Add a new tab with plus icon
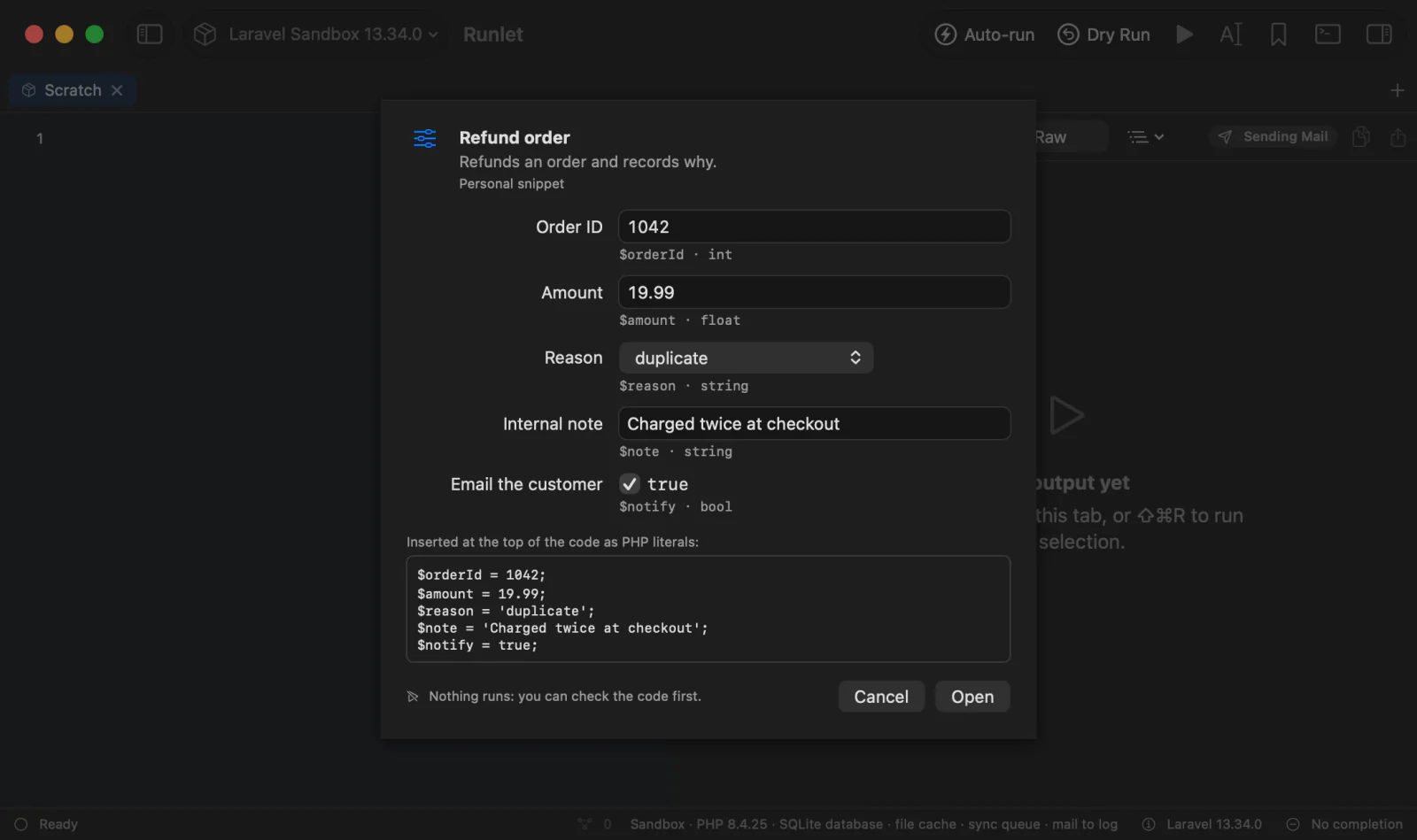 1398,90
